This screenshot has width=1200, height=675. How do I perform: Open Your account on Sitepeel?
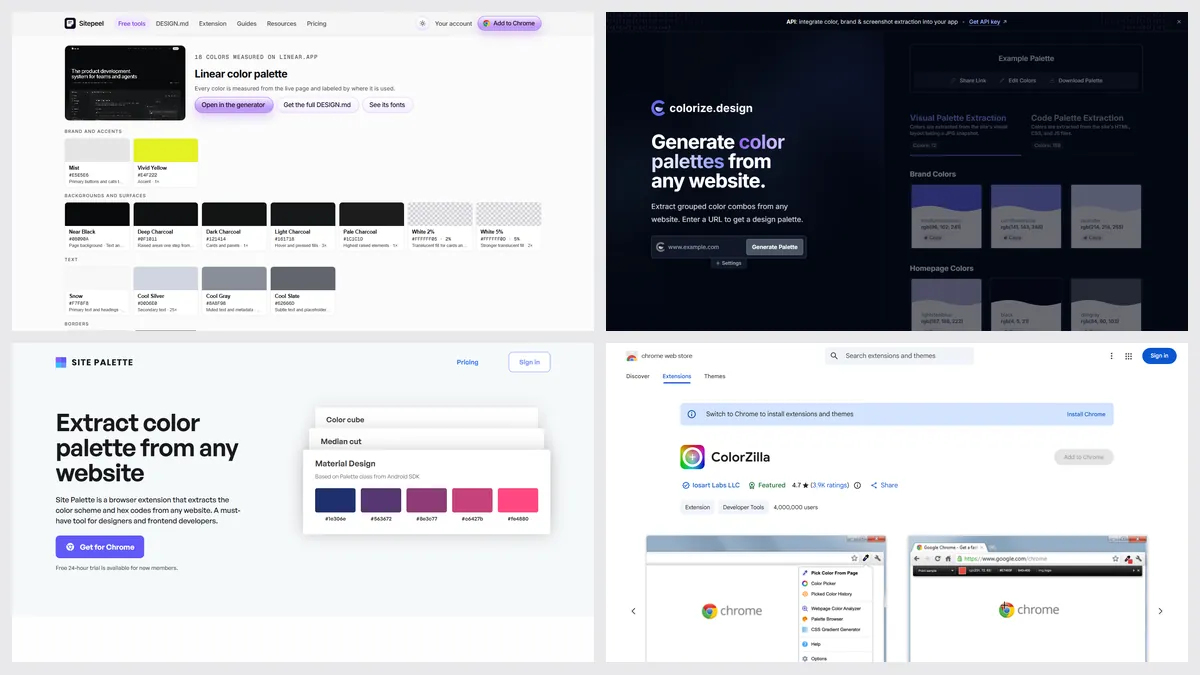pyautogui.click(x=453, y=23)
